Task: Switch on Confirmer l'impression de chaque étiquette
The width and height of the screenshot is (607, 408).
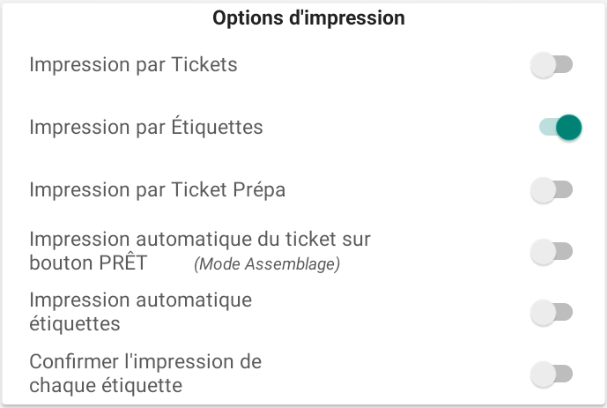Action: 551,375
